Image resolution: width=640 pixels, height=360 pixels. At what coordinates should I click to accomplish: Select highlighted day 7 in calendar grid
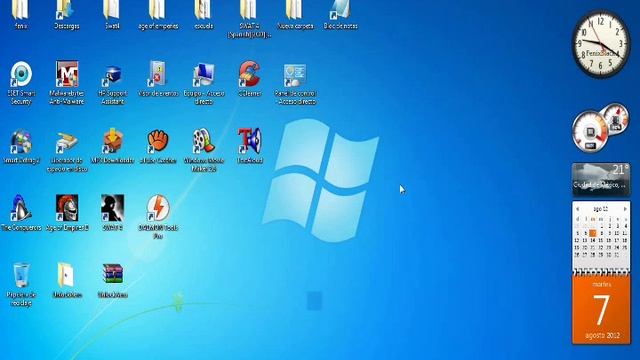click(593, 233)
